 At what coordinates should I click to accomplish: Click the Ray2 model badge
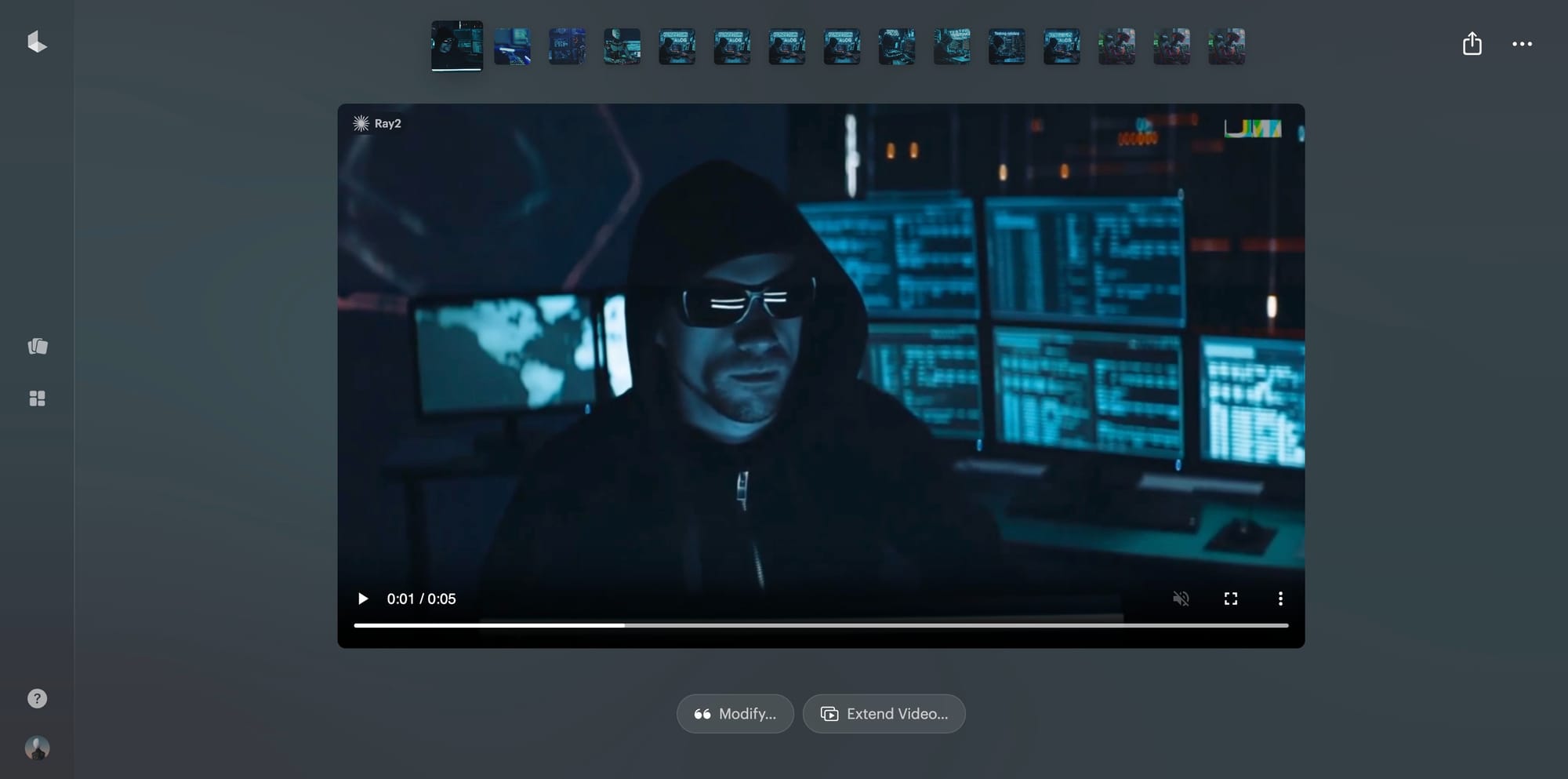(377, 123)
